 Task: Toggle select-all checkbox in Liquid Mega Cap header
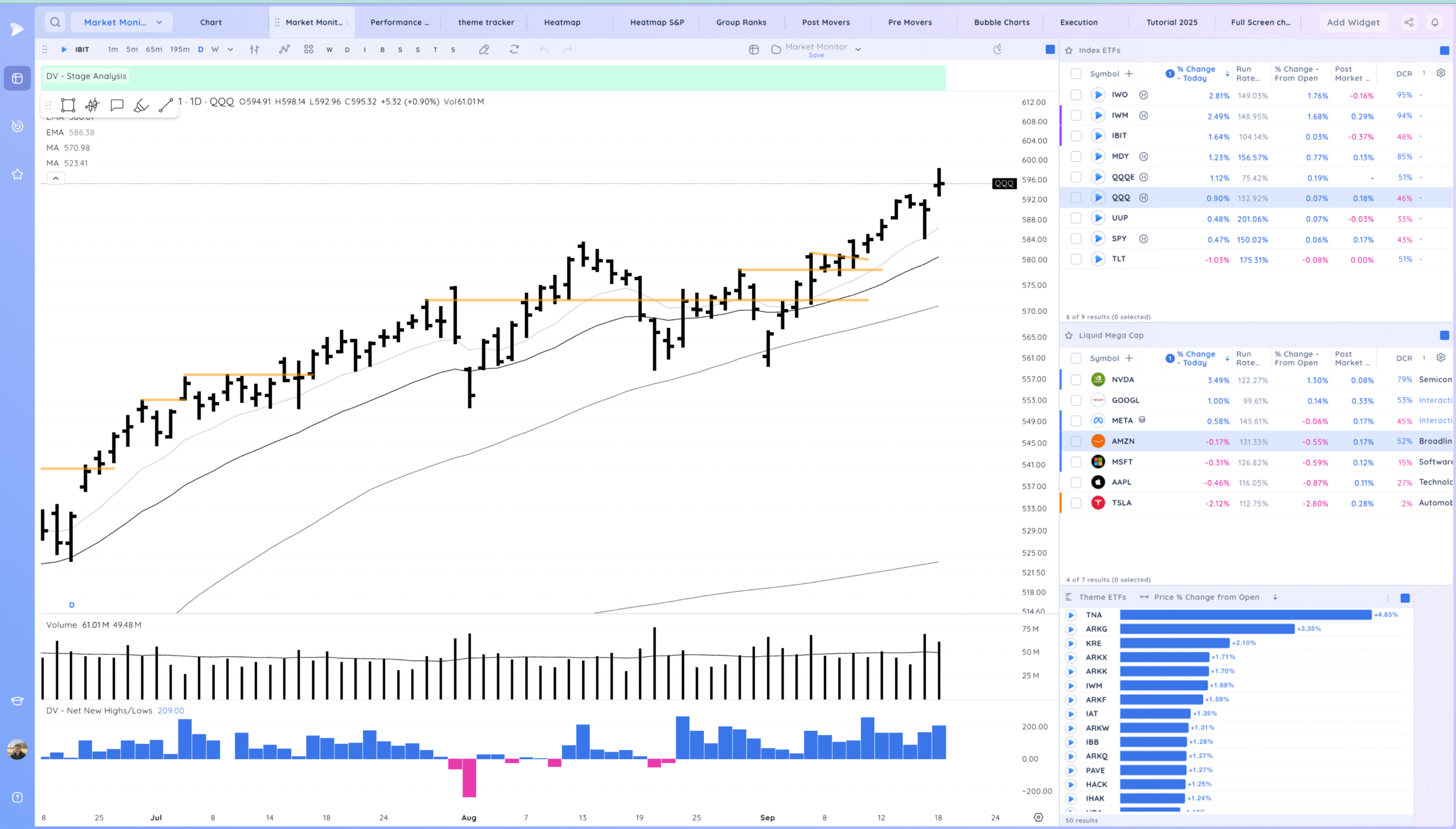coord(1076,358)
